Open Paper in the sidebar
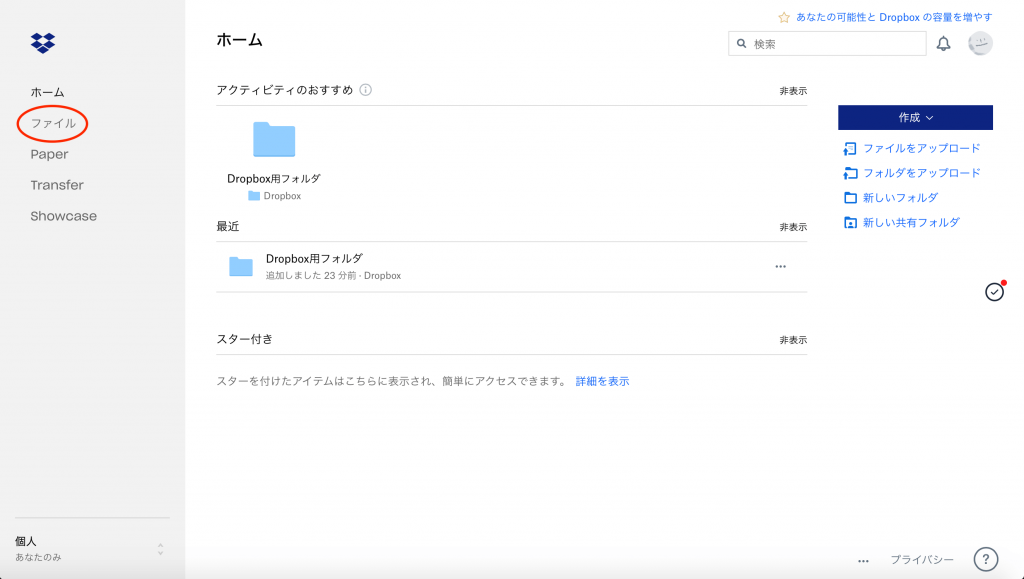The height and width of the screenshot is (579, 1024). pyautogui.click(x=50, y=155)
